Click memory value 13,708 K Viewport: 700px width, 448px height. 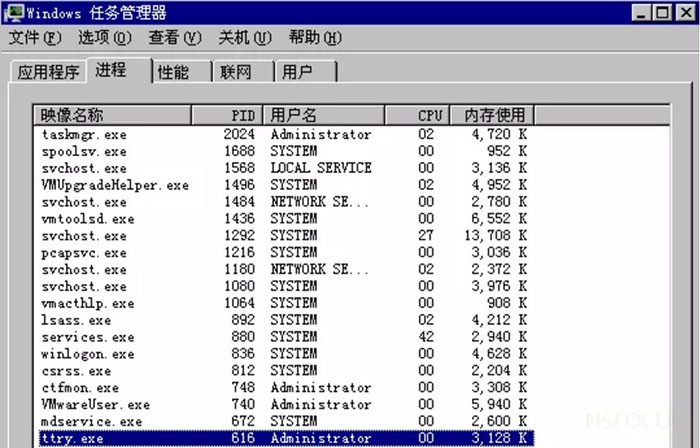(496, 236)
